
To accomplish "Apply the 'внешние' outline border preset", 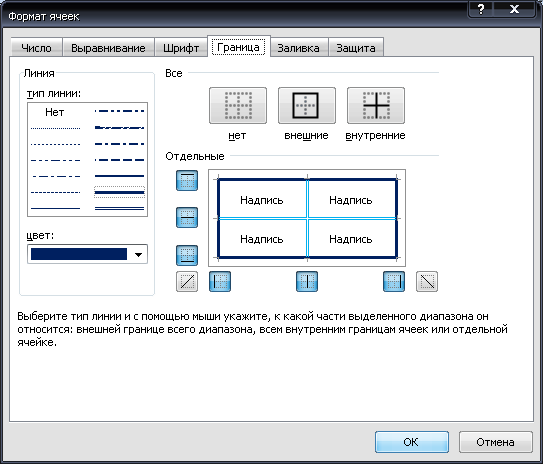I will click(x=307, y=105).
